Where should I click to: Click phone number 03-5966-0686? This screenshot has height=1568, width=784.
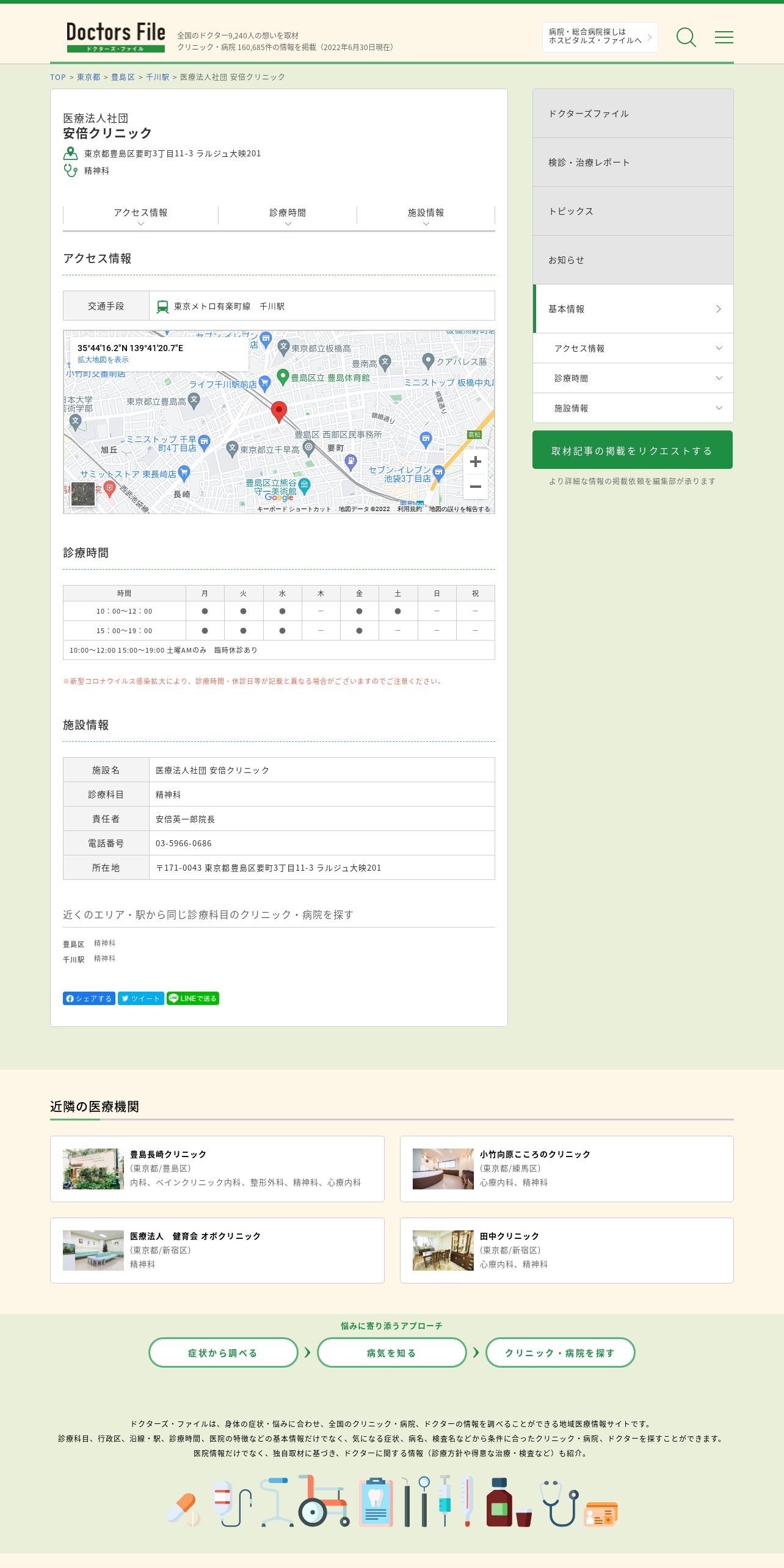coord(184,843)
